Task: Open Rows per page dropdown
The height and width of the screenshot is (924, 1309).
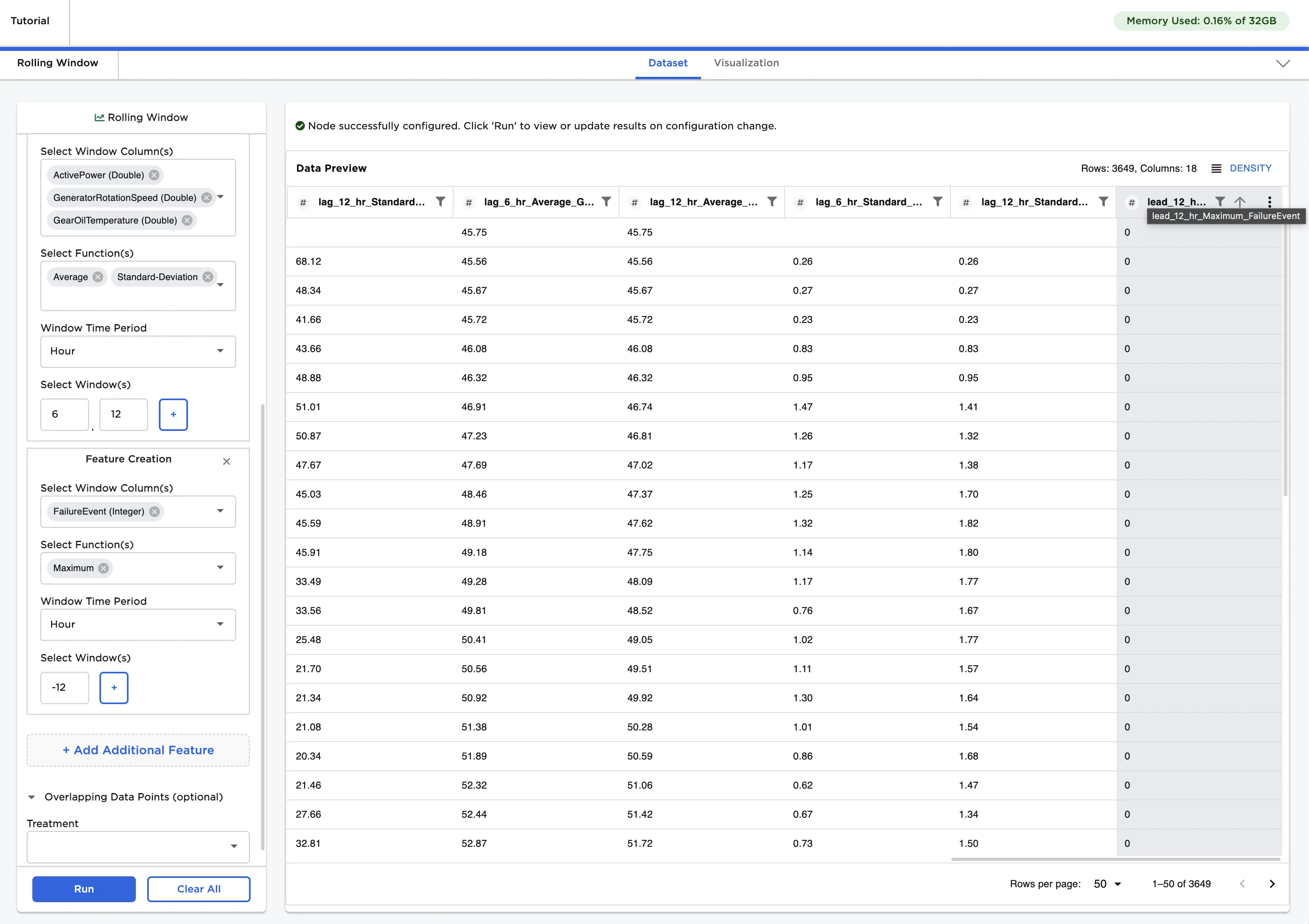Action: [1107, 884]
